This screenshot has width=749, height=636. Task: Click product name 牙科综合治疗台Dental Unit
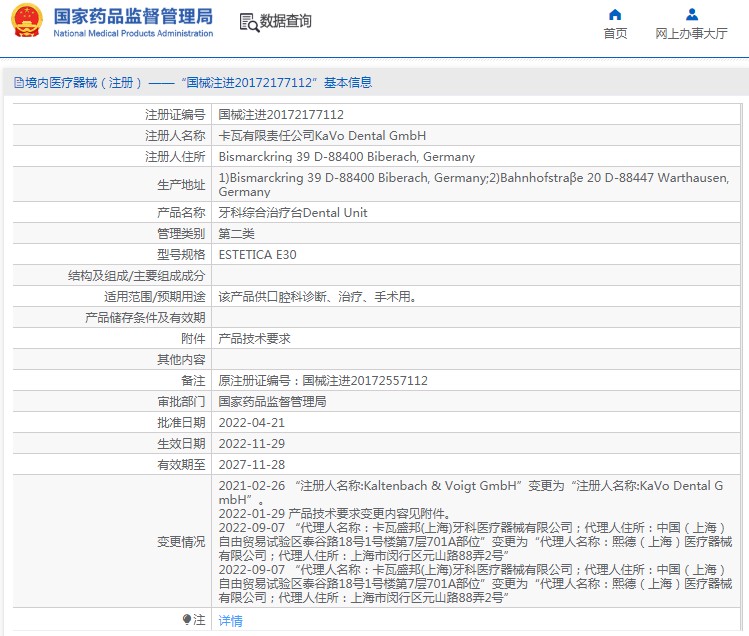[x=293, y=213]
